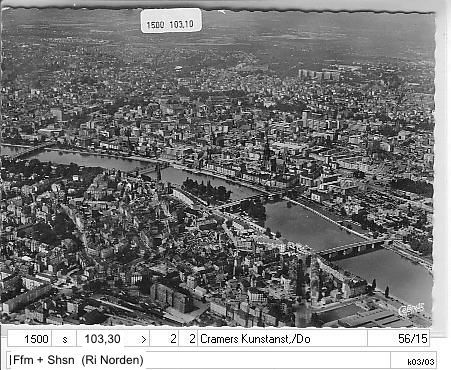Select the '1500' number field
The image size is (451, 370).
[29, 339]
